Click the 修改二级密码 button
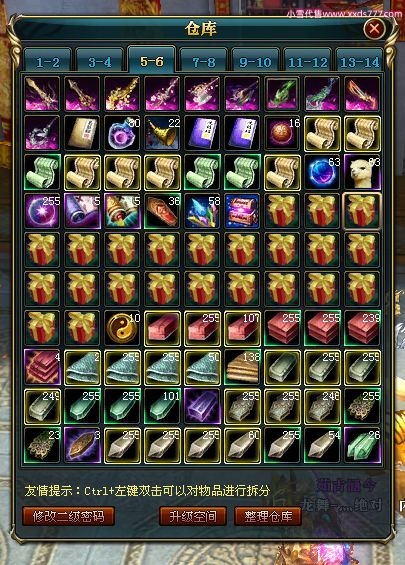This screenshot has height=565, width=405. [68, 516]
